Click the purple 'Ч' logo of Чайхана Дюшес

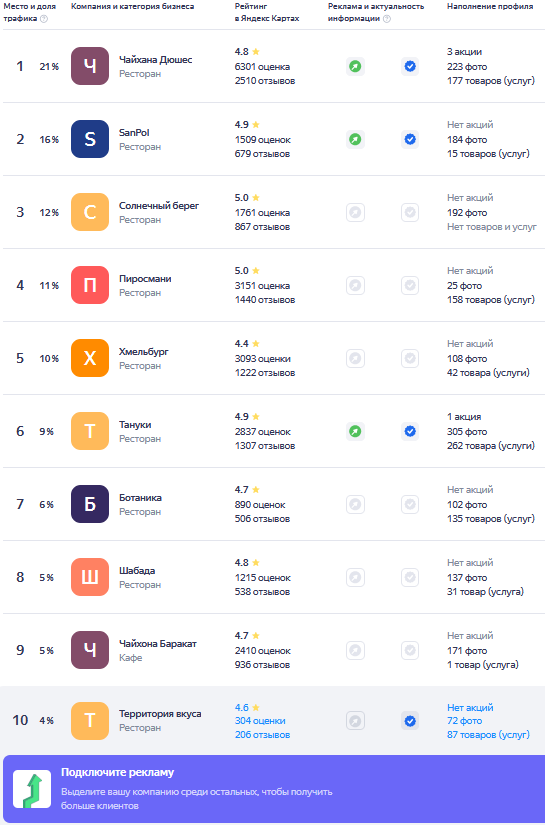[x=90, y=66]
